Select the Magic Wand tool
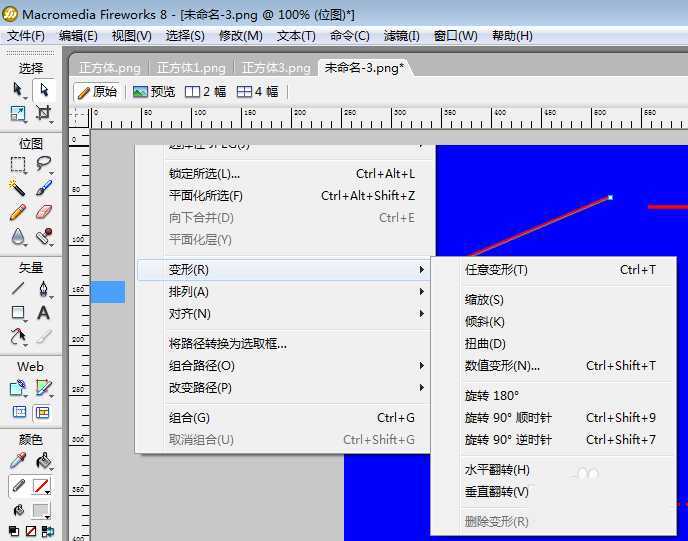This screenshot has height=541, width=688. [18, 188]
